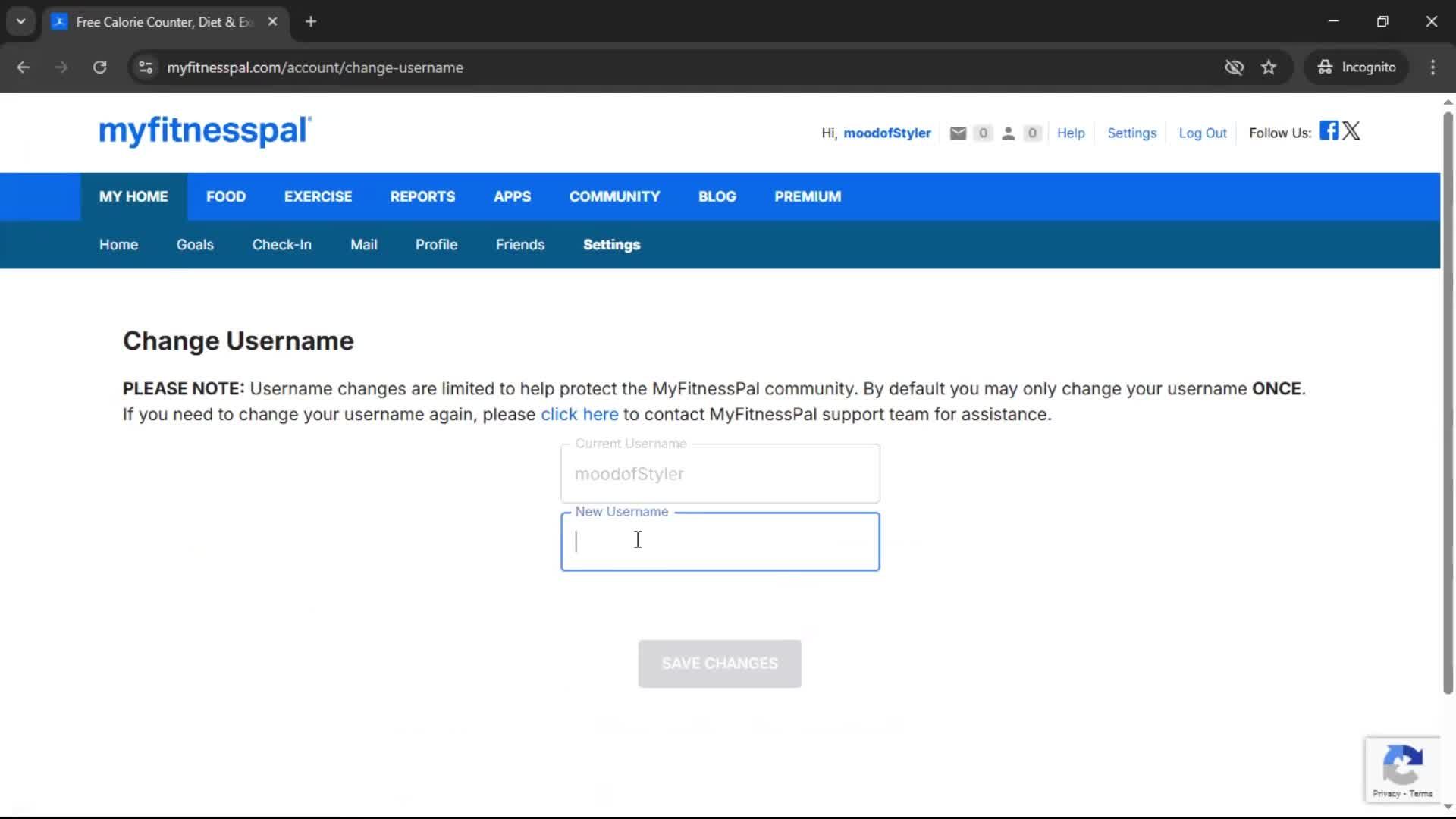Open MyFitnessPal X (Twitter) icon
Screen dimensions: 1456x819
coord(1351,130)
